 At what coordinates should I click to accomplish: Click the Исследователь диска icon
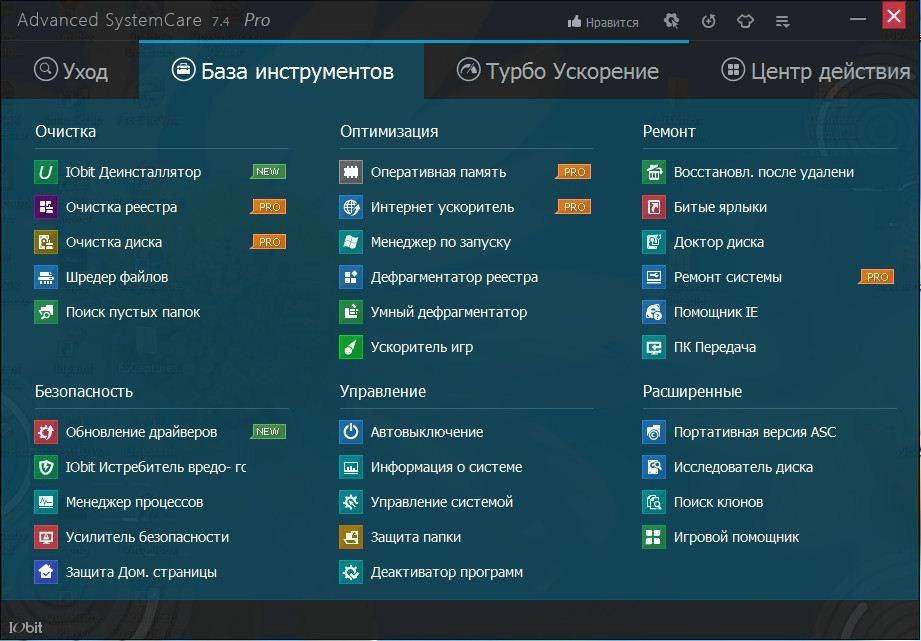654,467
